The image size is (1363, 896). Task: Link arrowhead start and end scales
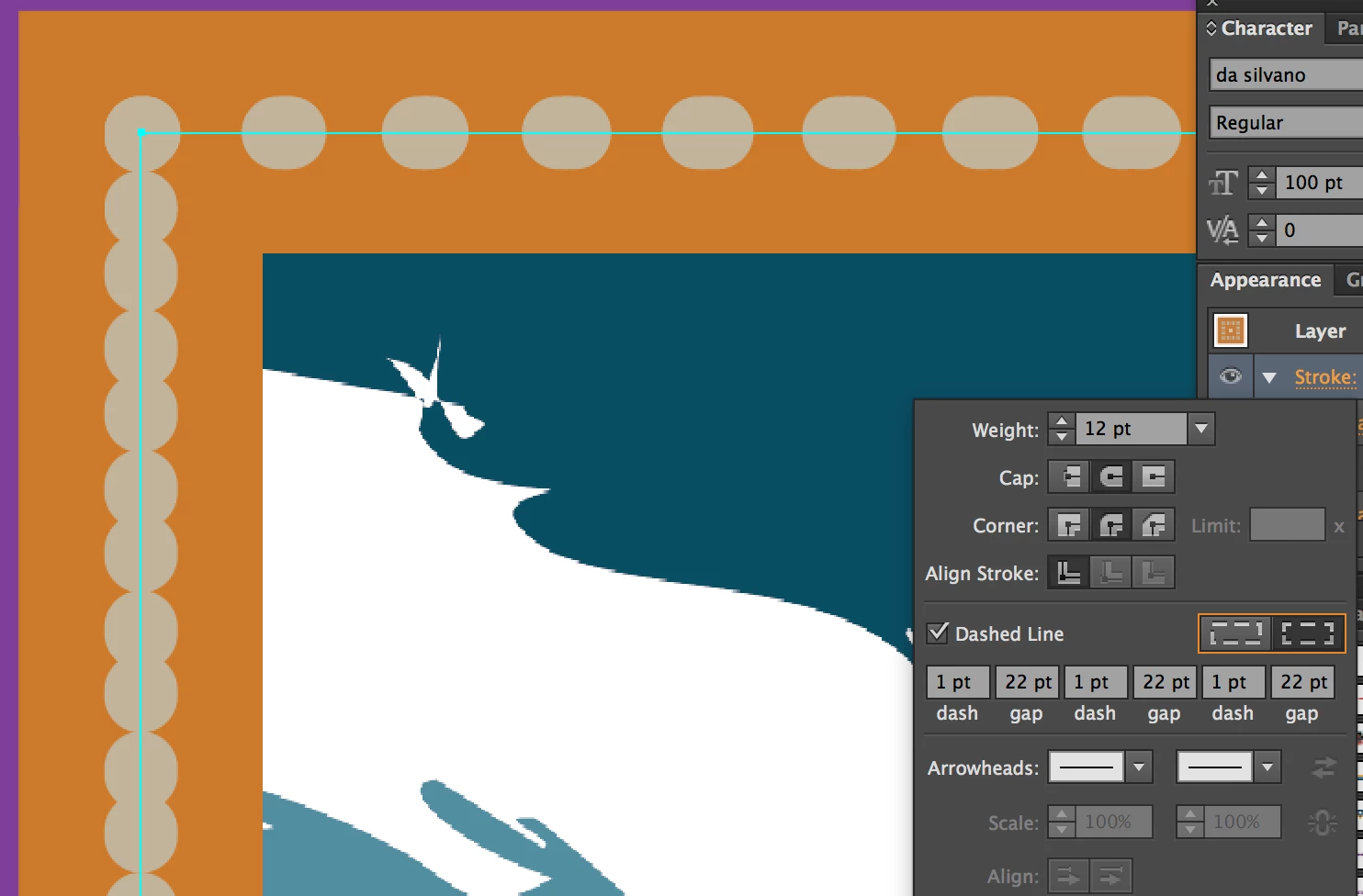click(x=1323, y=823)
